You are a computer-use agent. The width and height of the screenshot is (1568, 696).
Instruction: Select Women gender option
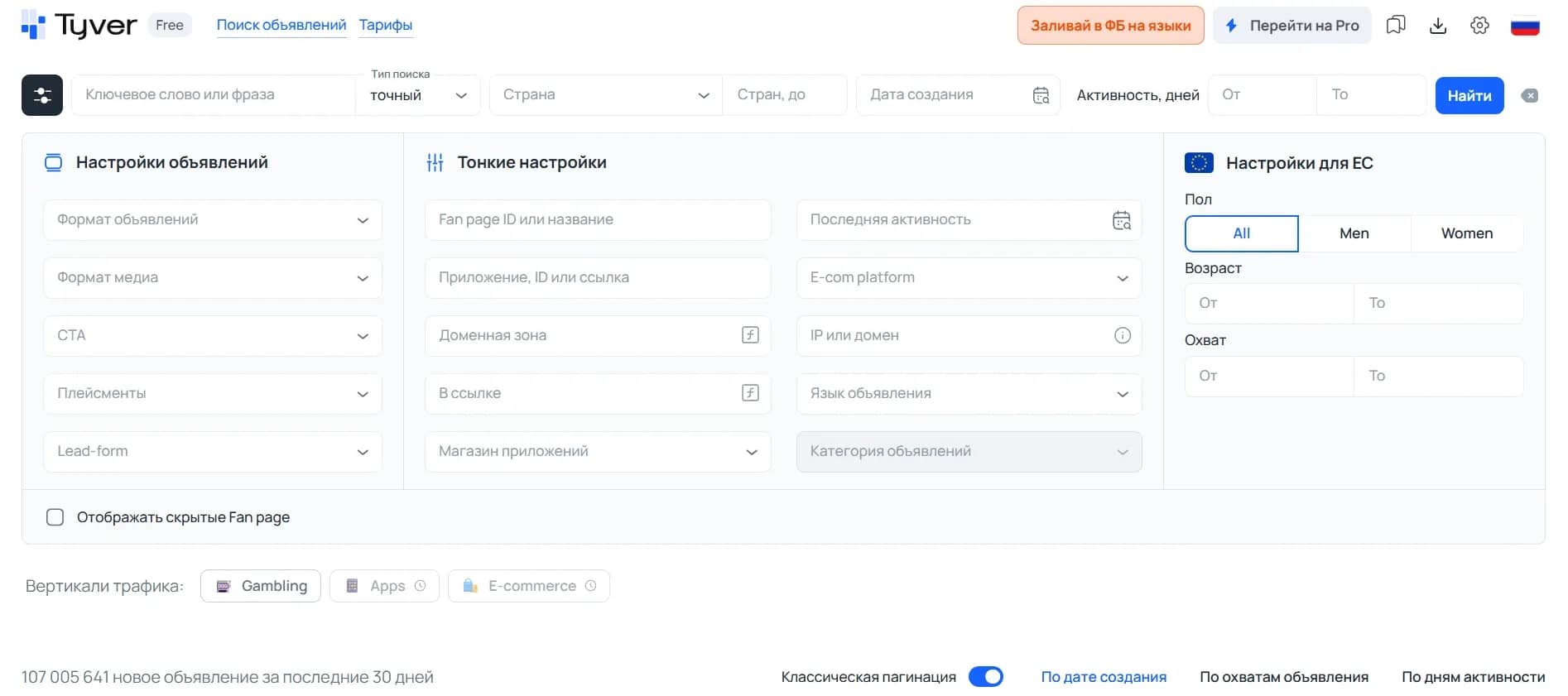[1467, 233]
